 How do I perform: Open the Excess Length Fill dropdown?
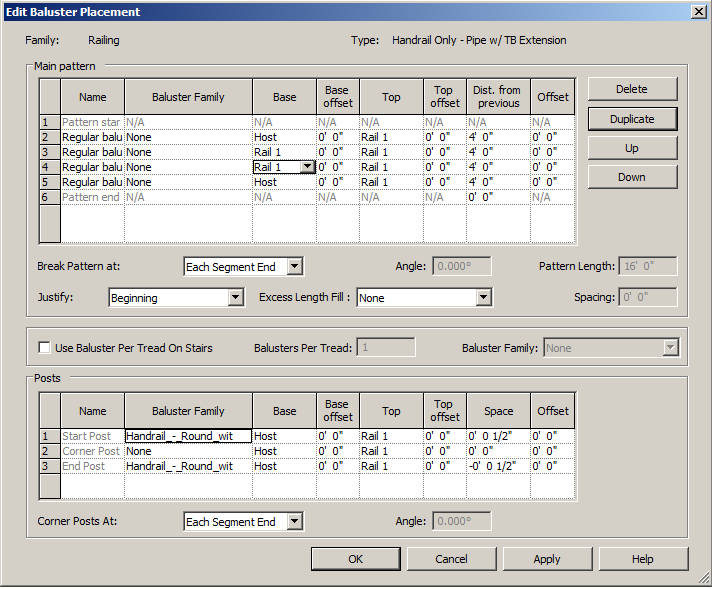tap(483, 298)
